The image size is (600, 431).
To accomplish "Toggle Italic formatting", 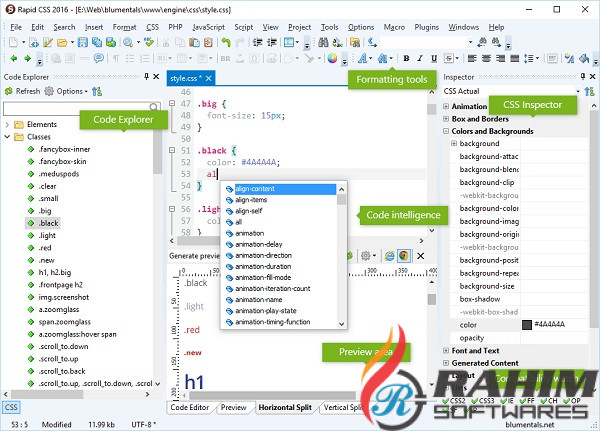I will (420, 58).
